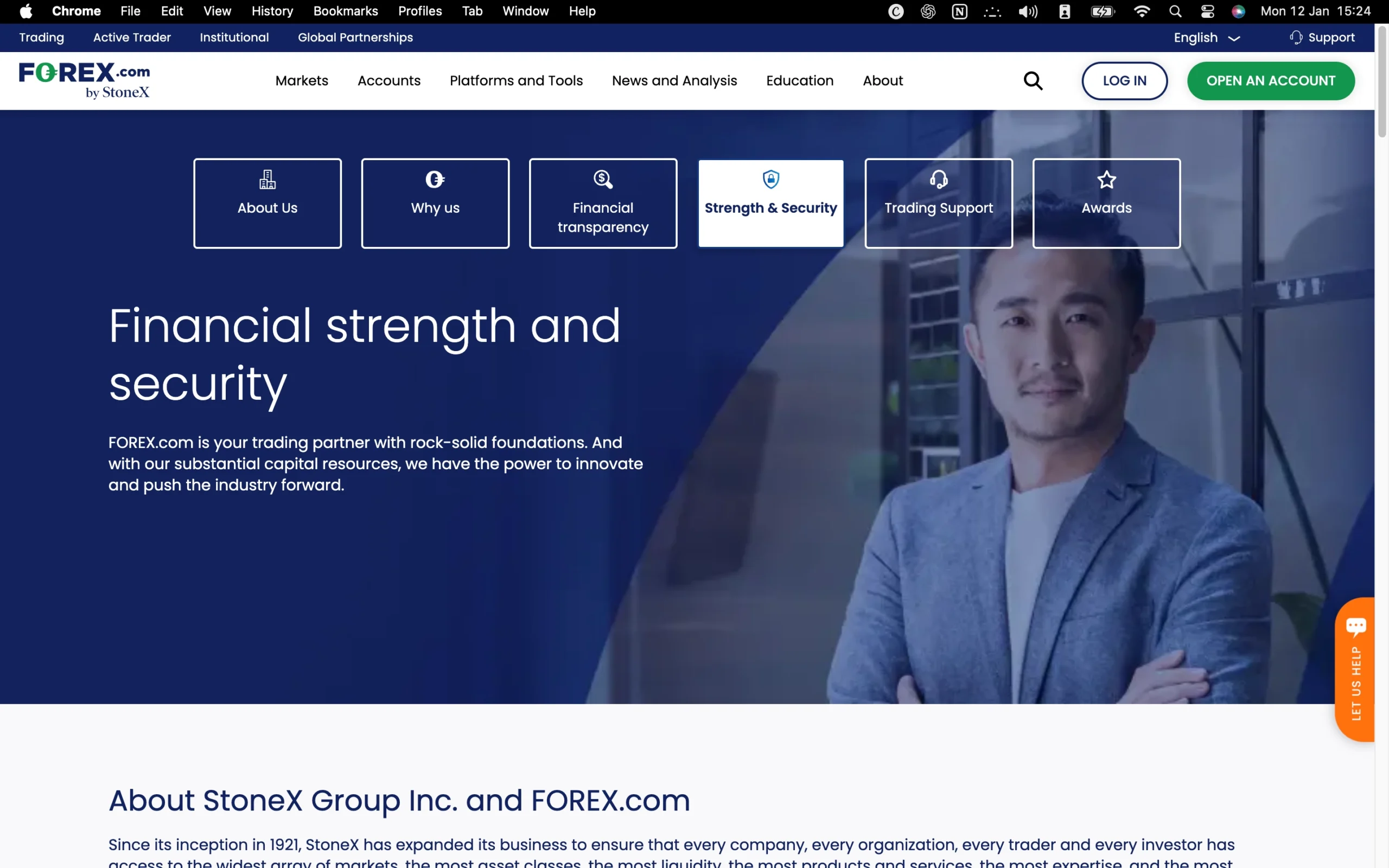
Task: Open the site search magnifier
Action: [1033, 80]
